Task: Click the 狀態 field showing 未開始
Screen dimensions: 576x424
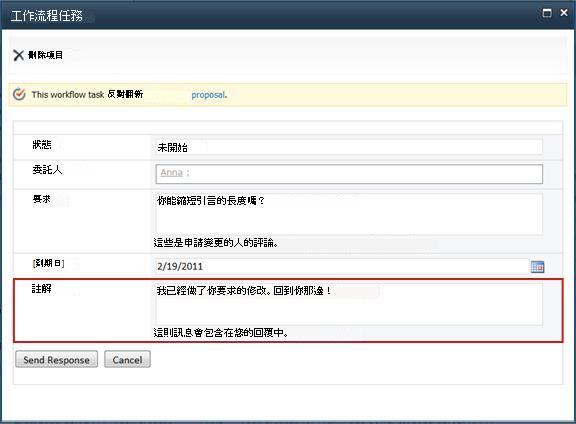Action: click(x=349, y=147)
